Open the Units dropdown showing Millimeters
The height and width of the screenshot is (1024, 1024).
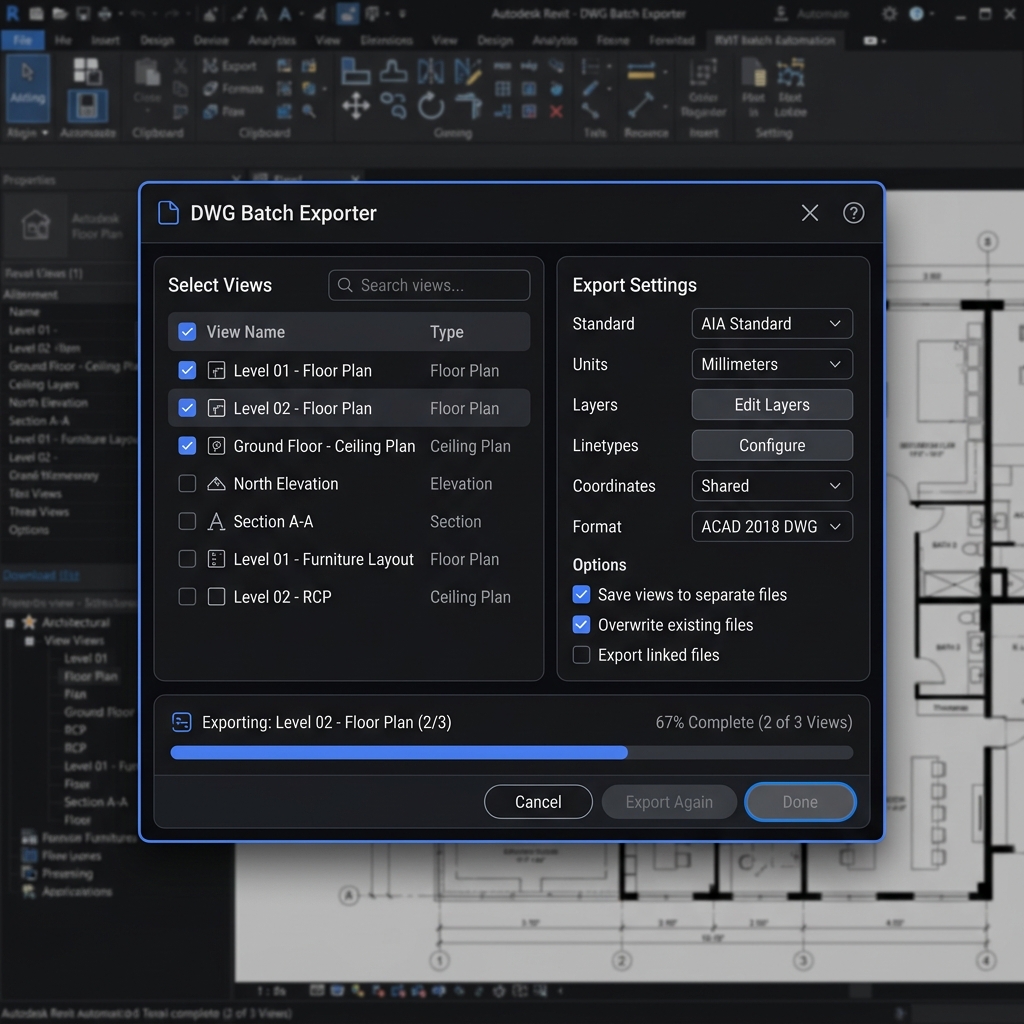point(772,364)
